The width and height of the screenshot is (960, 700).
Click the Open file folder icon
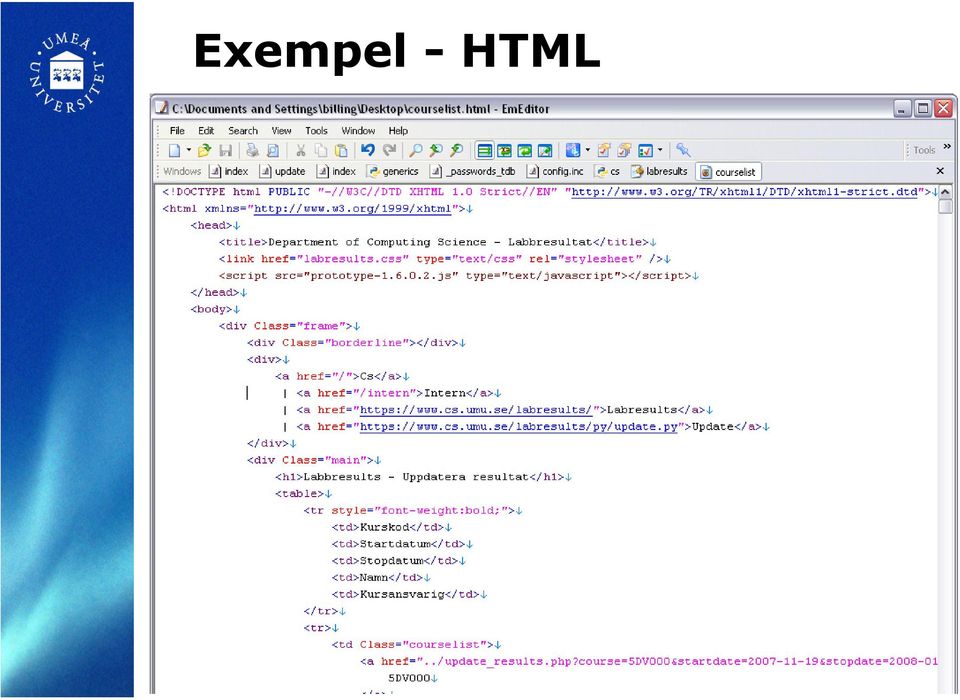tap(204, 151)
